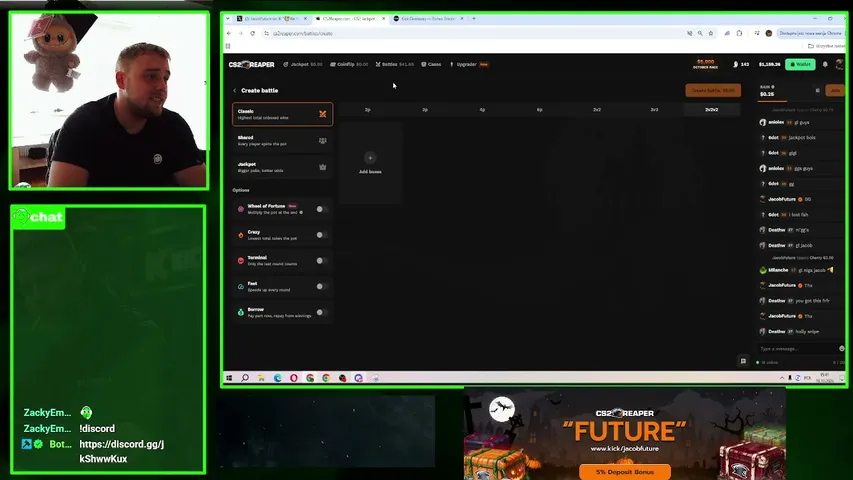The image size is (853, 480).
Task: Select the Shared battle mode
Action: point(282,141)
